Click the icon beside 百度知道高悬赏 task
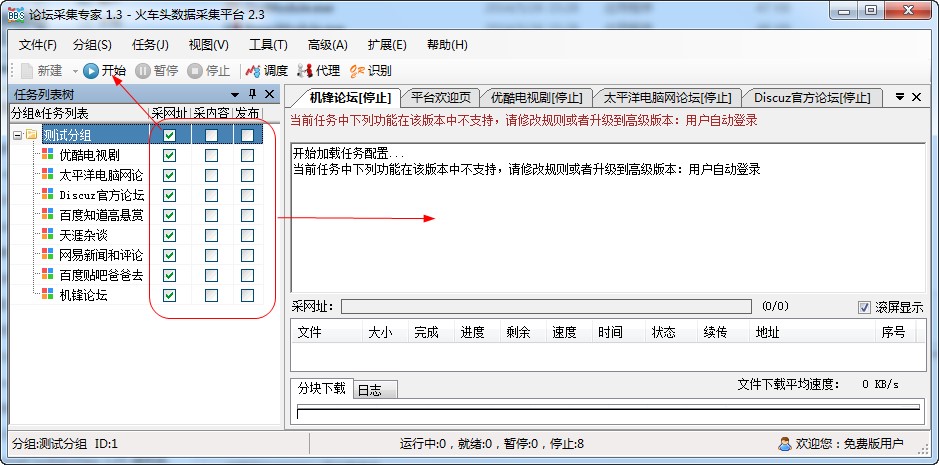This screenshot has height=465, width=939. pyautogui.click(x=47, y=215)
